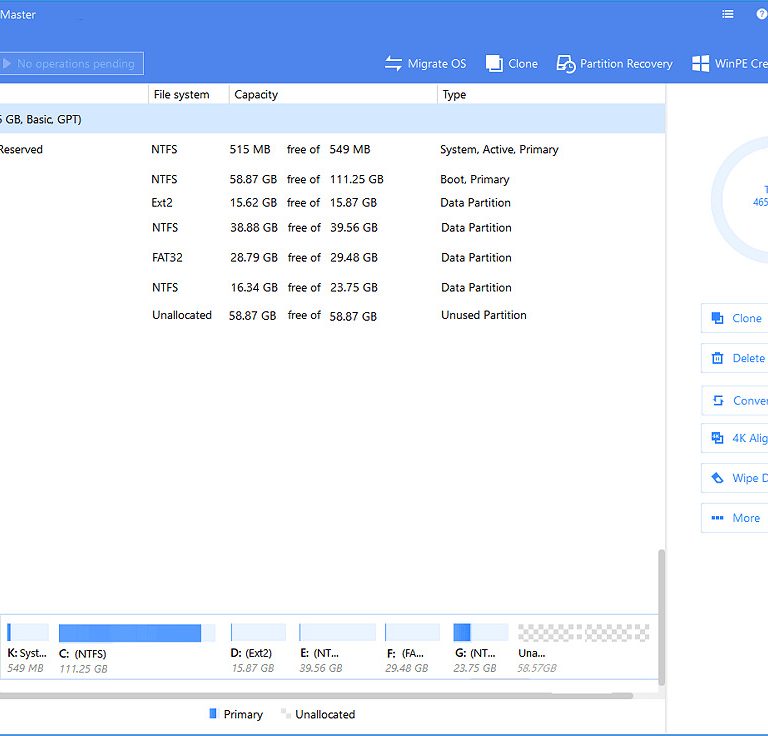Select D: (Ext2) 15.87 GB map block
Viewport: 768px width, 736px height.
(258, 647)
